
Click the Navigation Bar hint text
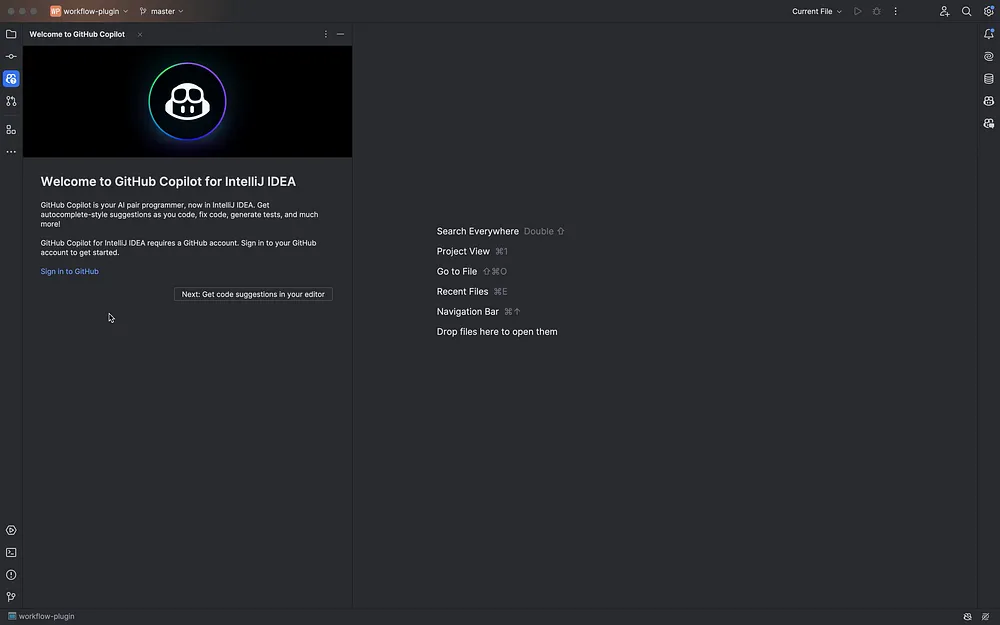point(467,312)
